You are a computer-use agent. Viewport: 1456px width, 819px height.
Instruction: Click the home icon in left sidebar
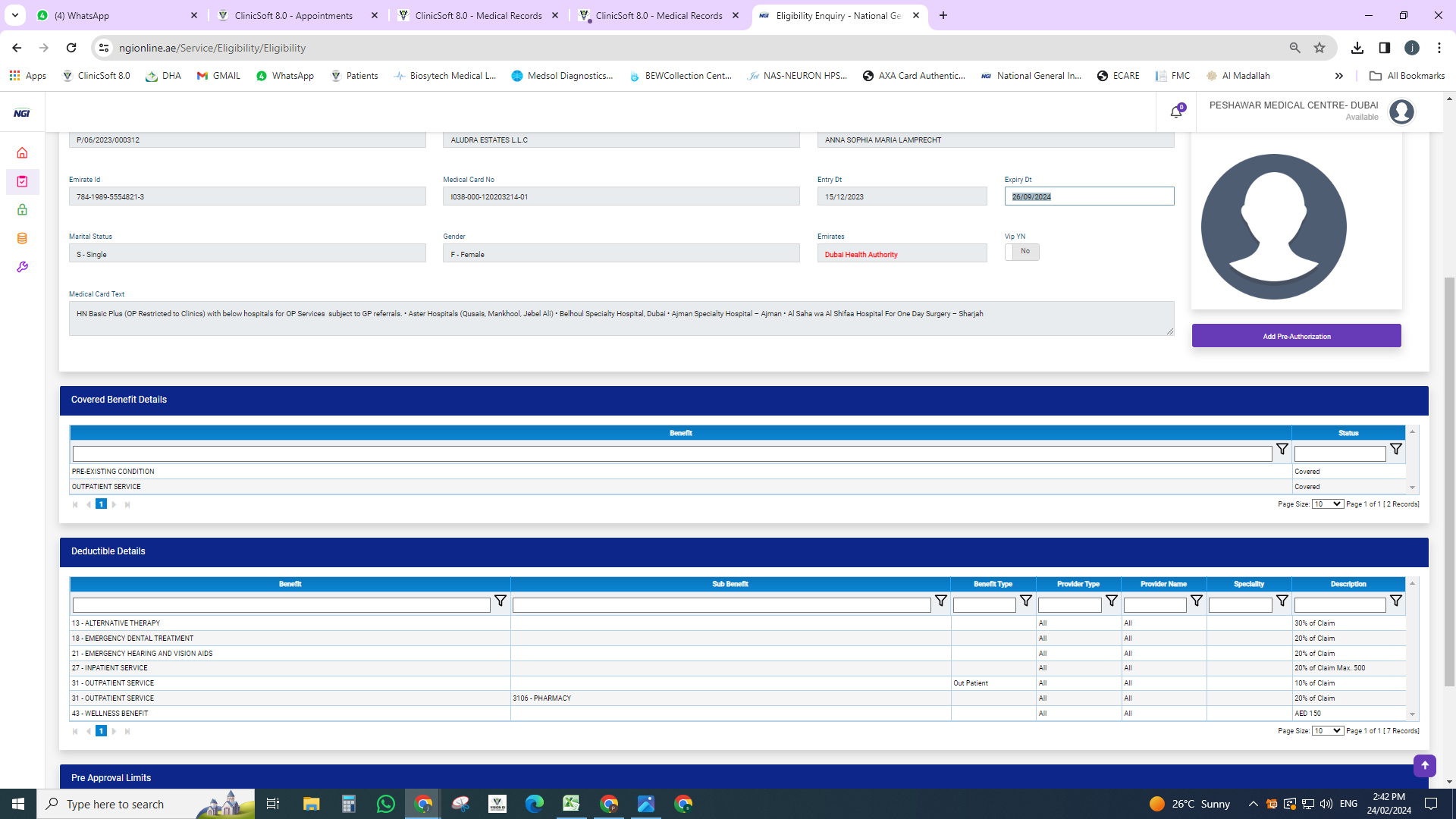pos(22,153)
